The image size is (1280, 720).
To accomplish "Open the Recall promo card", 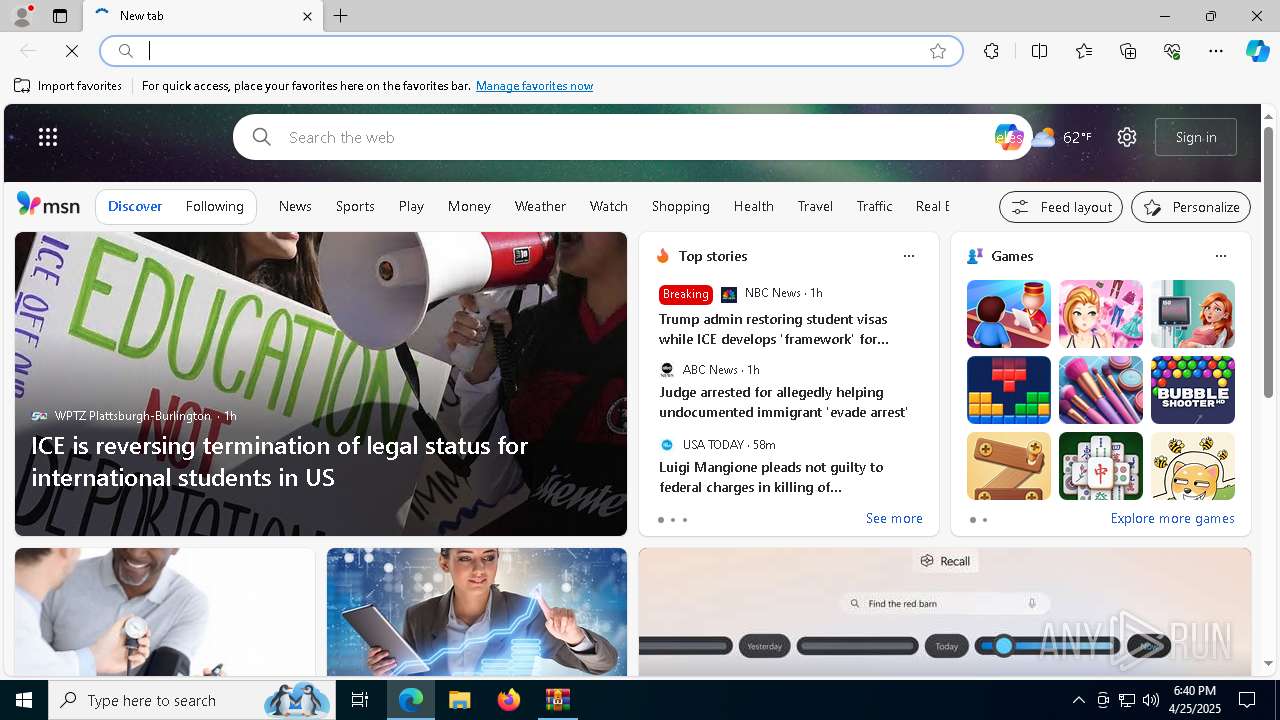I will tap(945, 612).
